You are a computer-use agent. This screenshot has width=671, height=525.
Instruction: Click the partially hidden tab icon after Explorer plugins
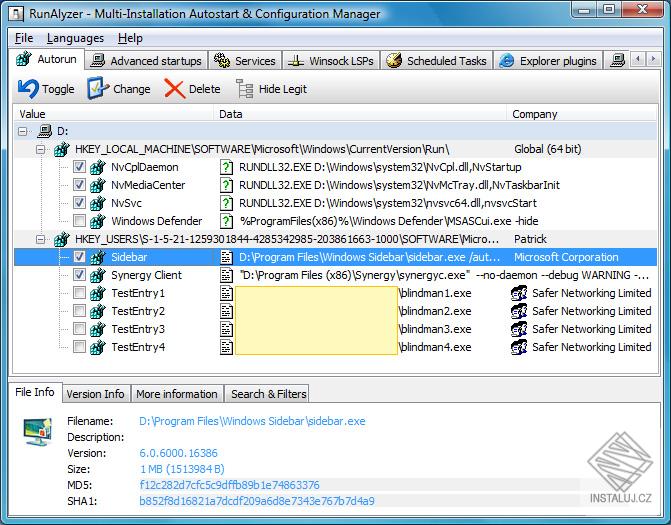point(618,60)
